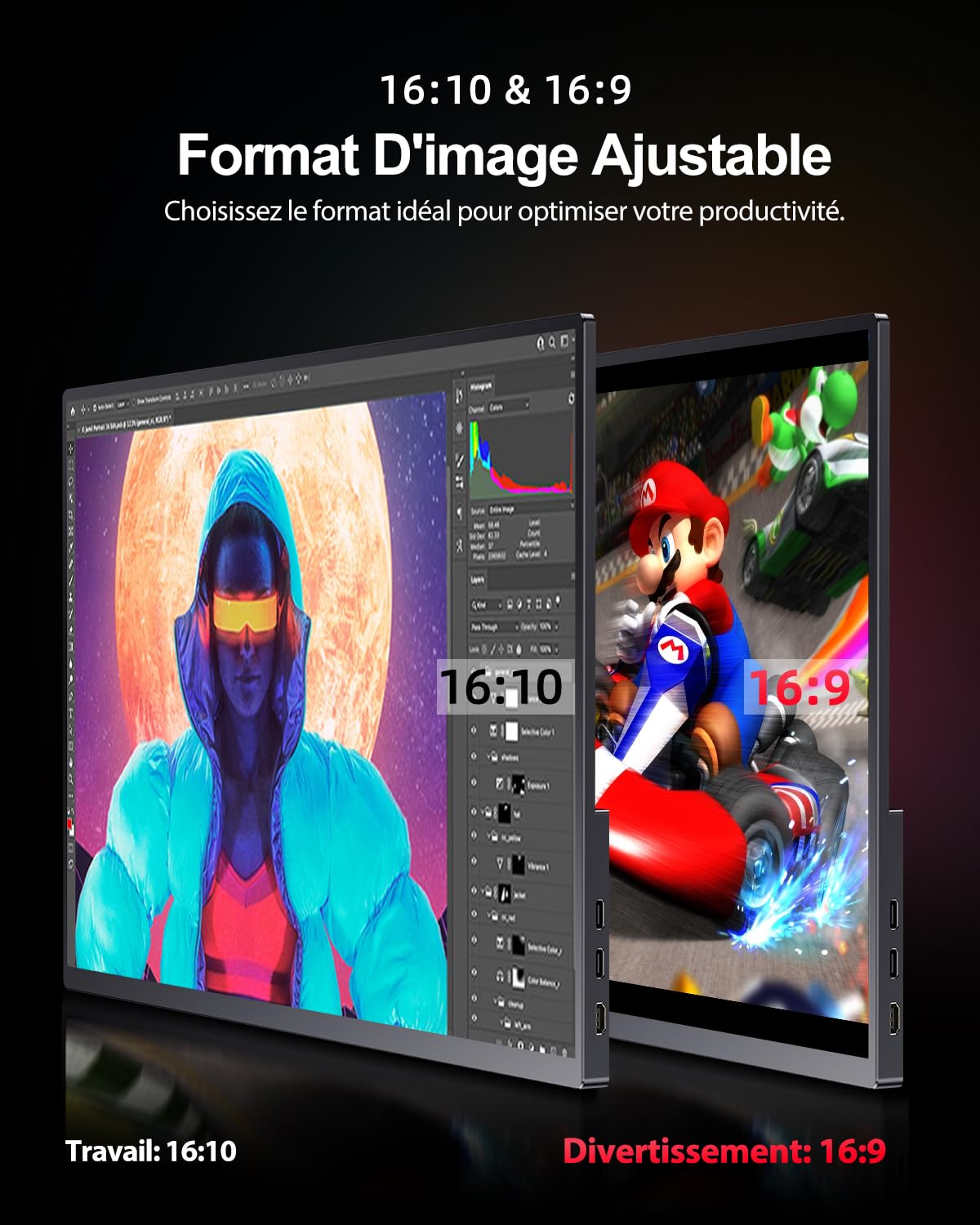Select the Clone Stamp tool
The image size is (980, 1225).
pos(71,597)
